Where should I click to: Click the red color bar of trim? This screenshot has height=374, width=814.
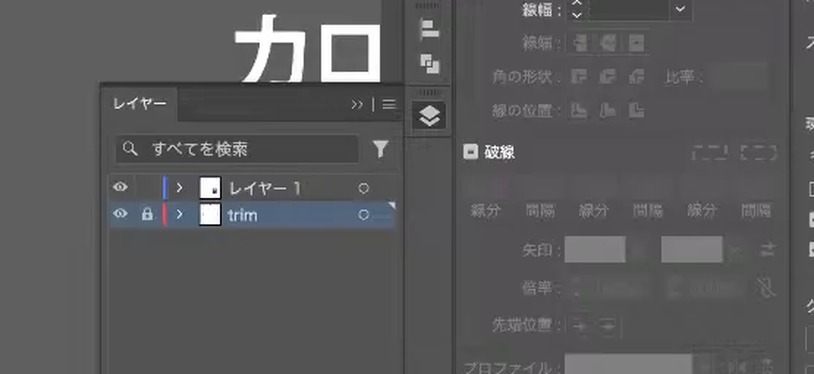[165, 215]
